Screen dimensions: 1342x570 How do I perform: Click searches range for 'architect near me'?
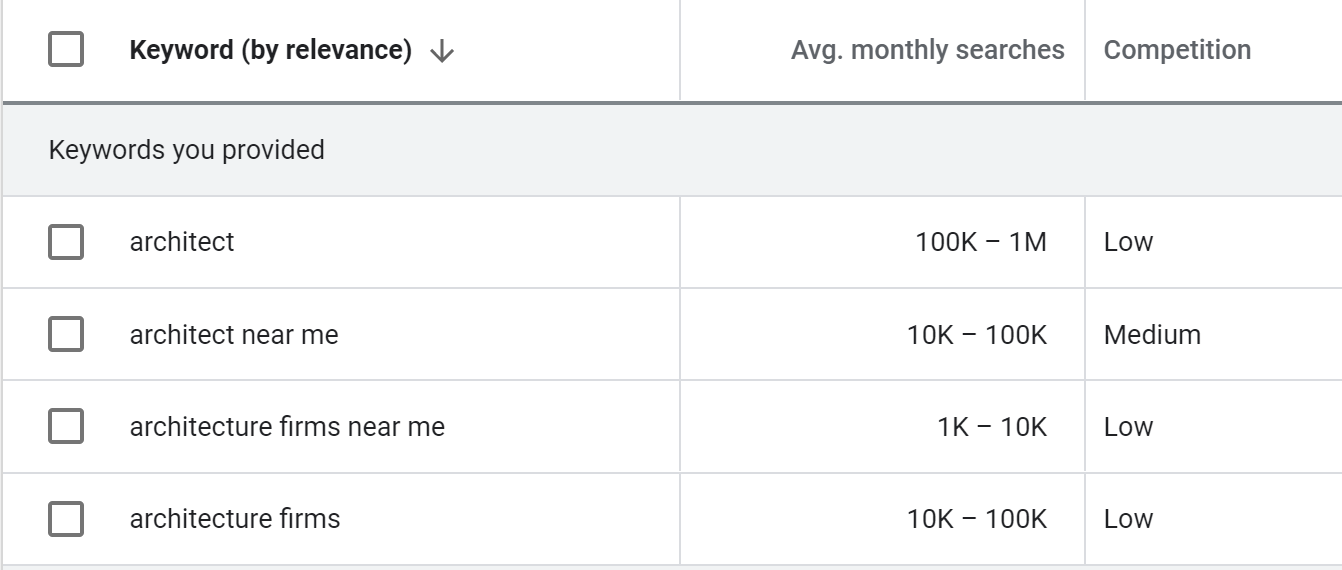pyautogui.click(x=976, y=334)
